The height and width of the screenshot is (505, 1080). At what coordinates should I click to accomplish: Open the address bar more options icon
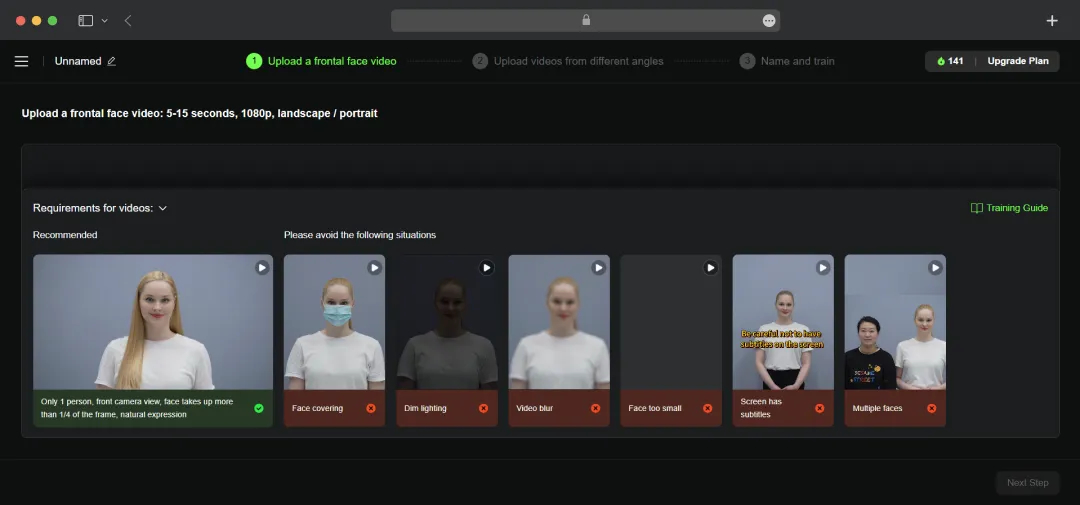(x=769, y=21)
